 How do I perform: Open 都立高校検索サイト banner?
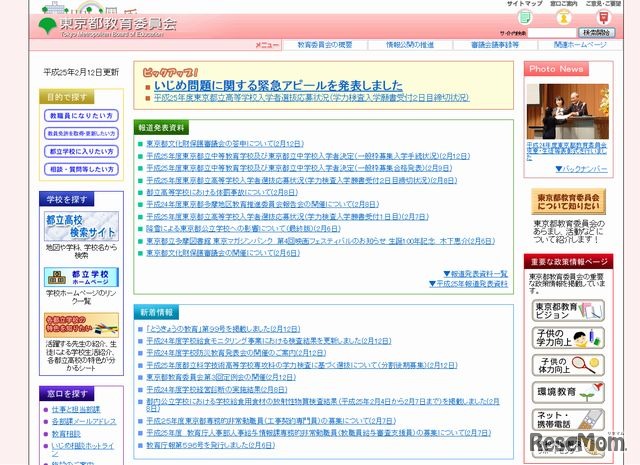pos(81,226)
